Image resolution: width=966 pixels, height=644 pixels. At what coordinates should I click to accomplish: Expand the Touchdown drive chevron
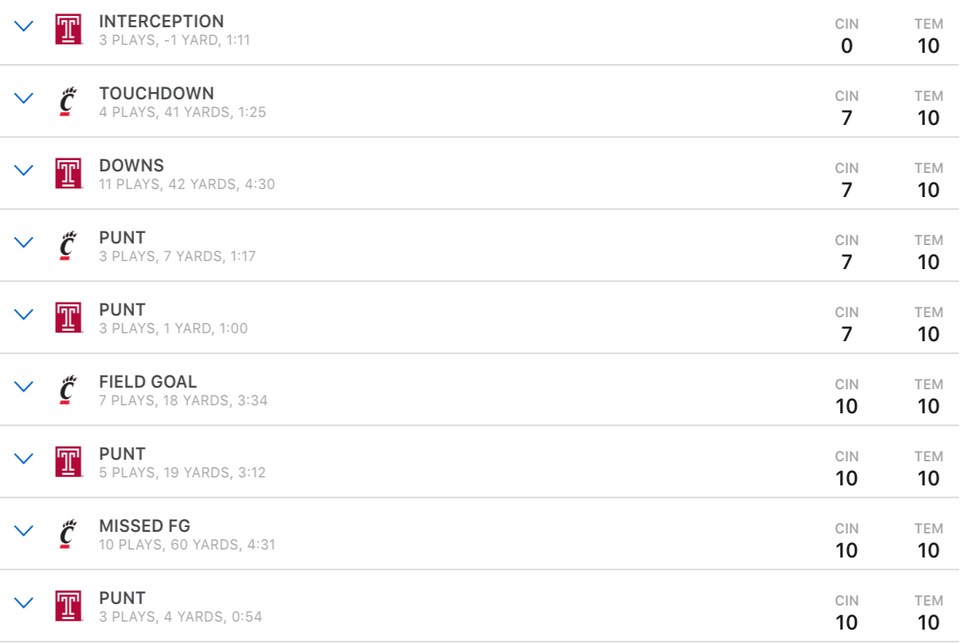click(23, 99)
